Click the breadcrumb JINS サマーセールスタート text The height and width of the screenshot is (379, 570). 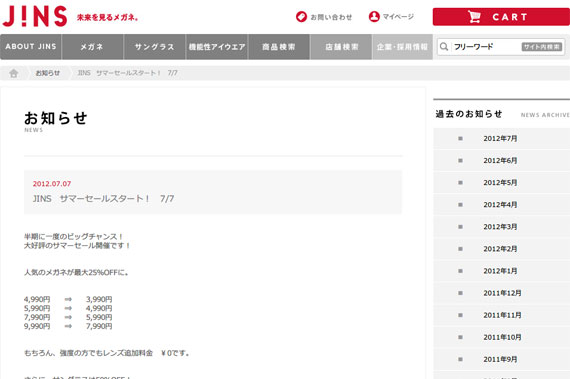(127, 73)
